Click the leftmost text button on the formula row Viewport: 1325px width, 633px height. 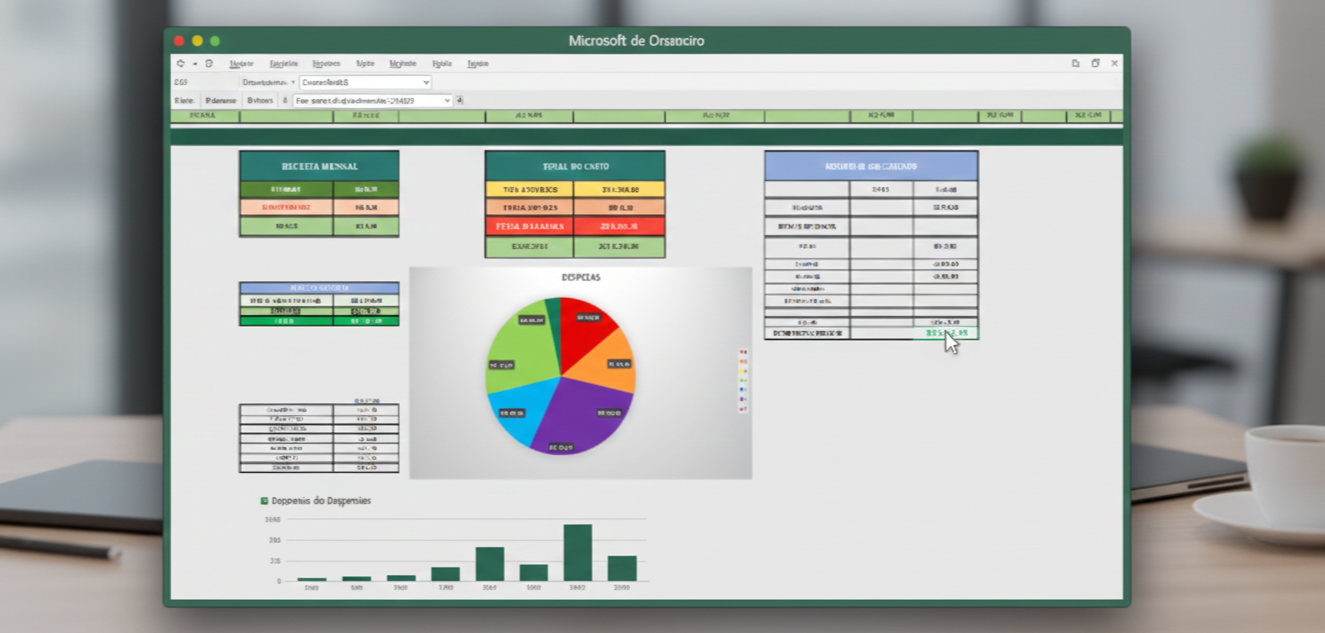pos(184,101)
